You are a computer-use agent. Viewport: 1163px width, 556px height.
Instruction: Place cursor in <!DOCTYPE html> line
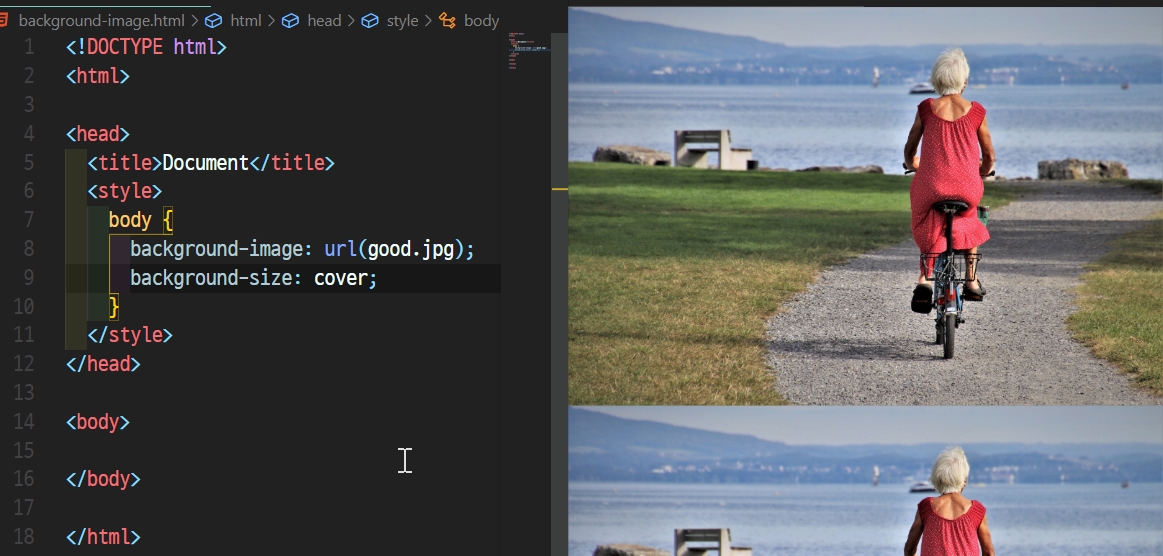146,47
